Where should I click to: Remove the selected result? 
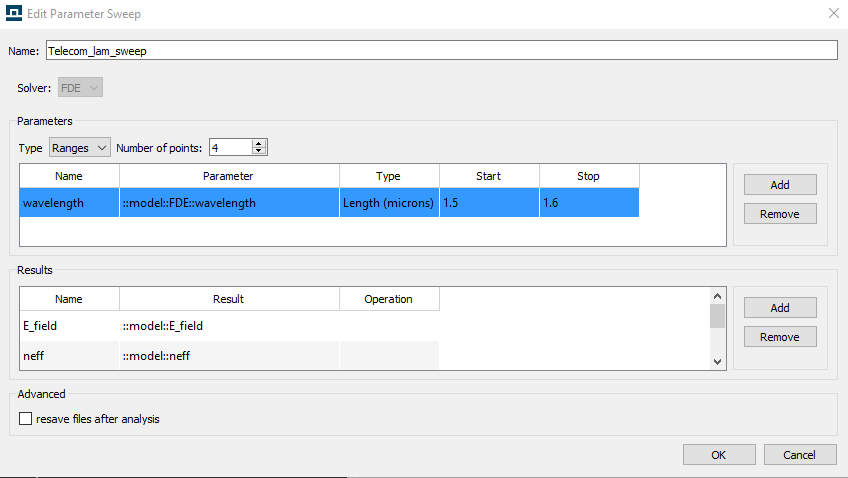780,337
